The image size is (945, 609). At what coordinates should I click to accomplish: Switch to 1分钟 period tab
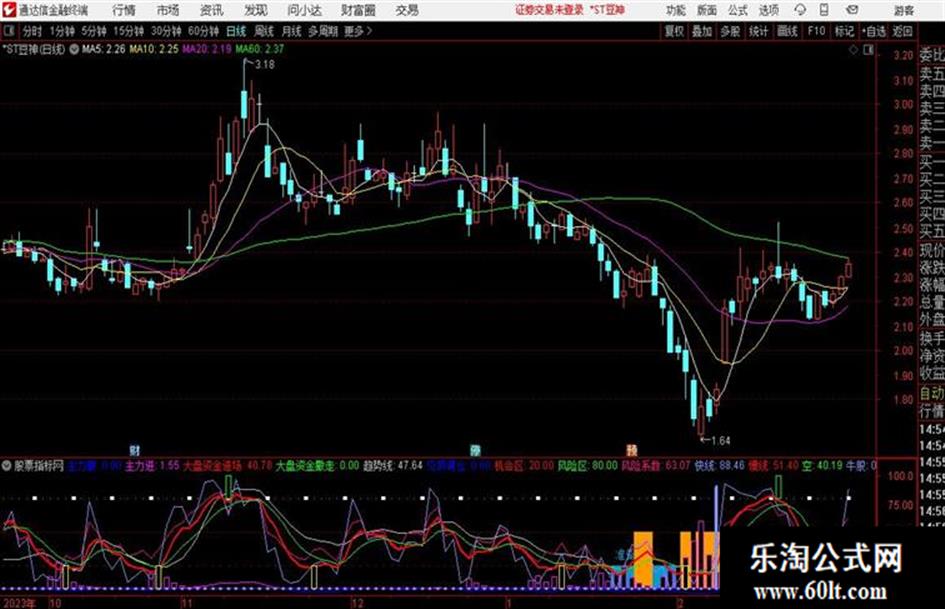61,31
